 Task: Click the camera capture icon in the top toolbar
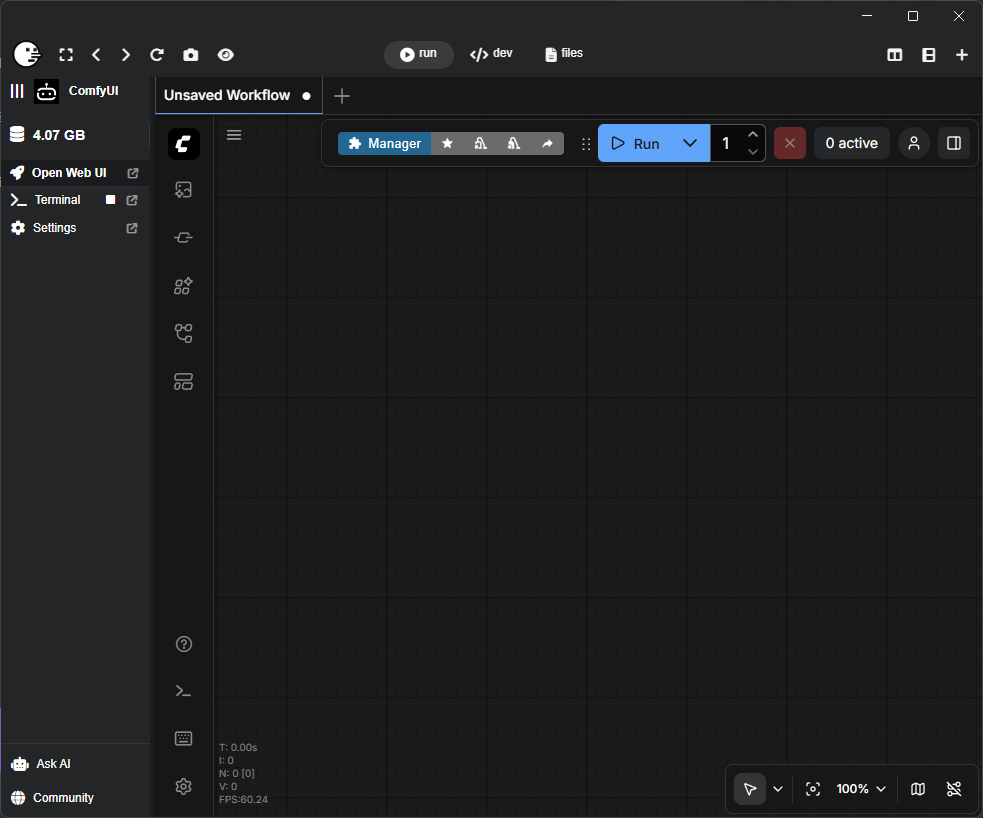(193, 55)
